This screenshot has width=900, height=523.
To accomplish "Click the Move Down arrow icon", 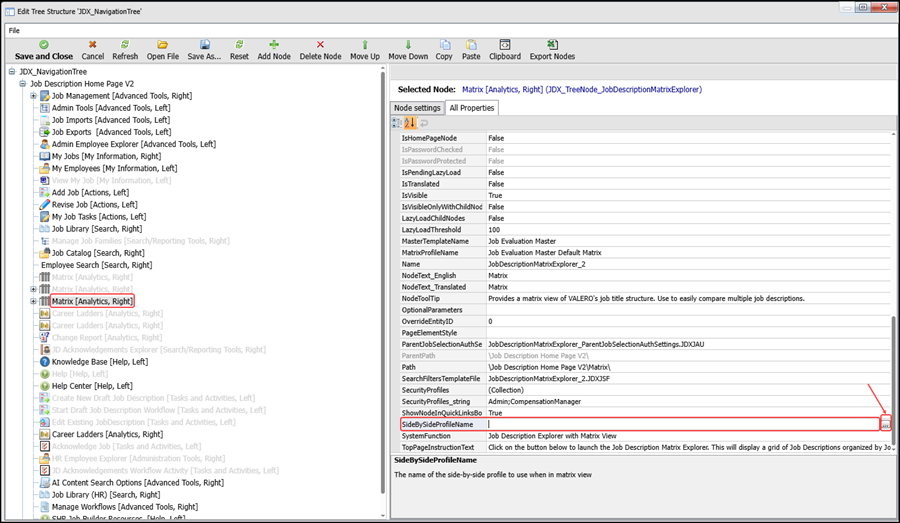I will [x=408, y=45].
